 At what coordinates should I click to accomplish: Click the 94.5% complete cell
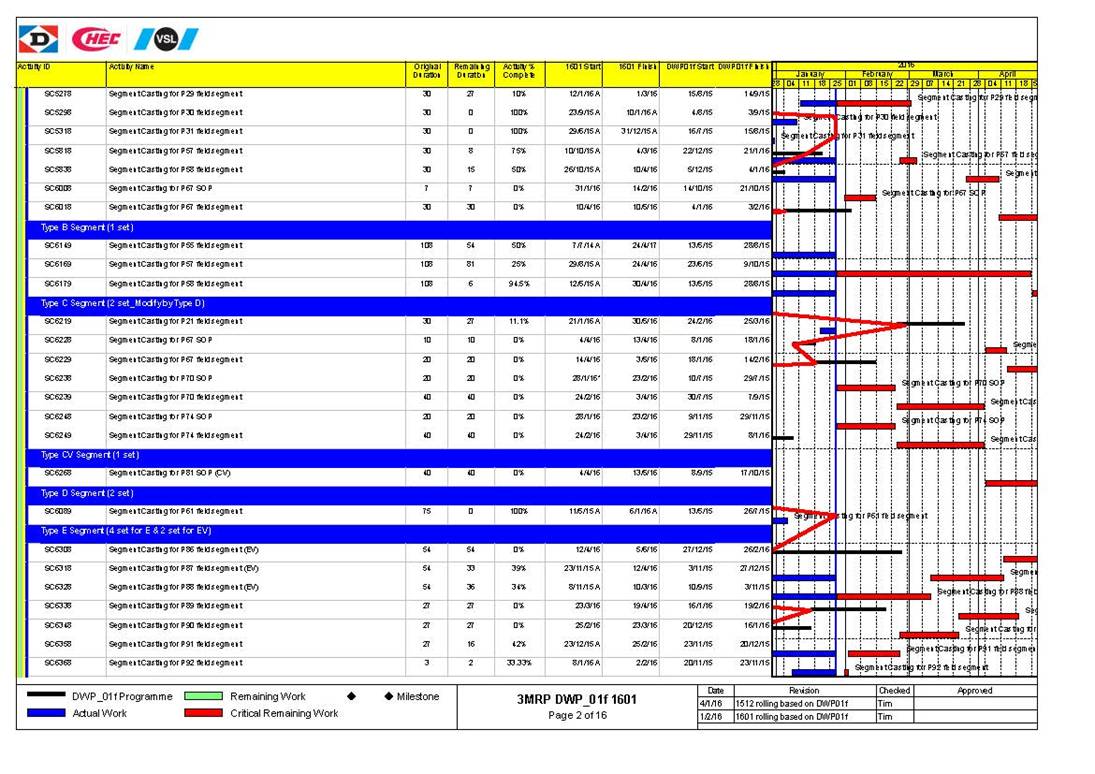pyautogui.click(x=520, y=284)
